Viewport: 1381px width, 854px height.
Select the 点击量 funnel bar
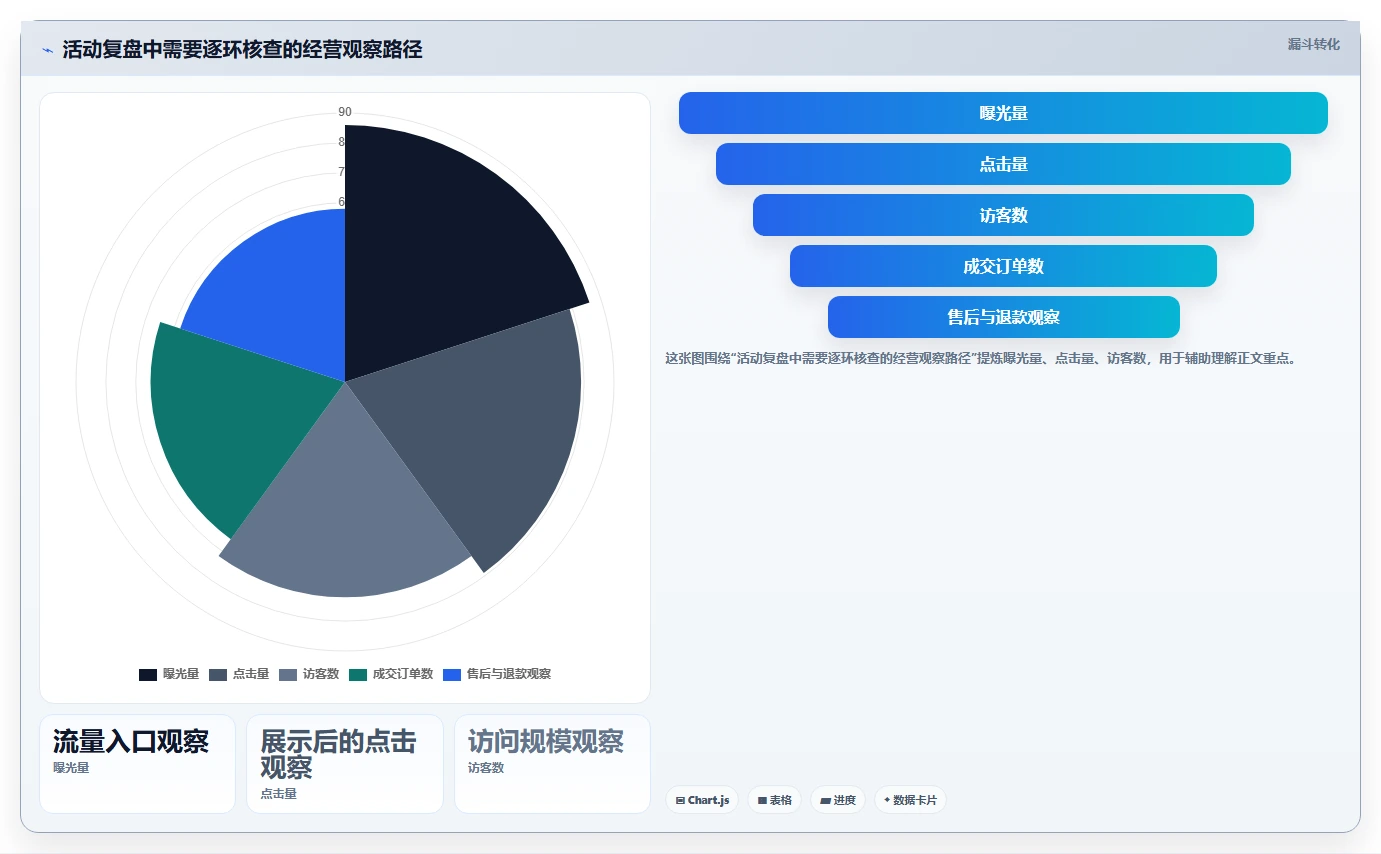[1003, 164]
